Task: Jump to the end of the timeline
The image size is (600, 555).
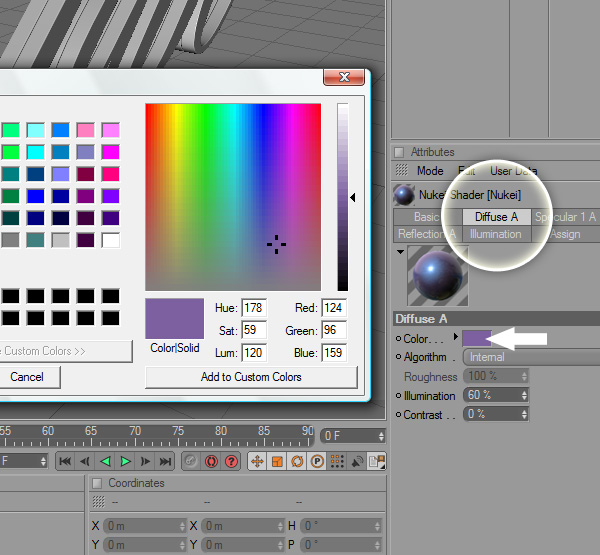Action: click(165, 461)
